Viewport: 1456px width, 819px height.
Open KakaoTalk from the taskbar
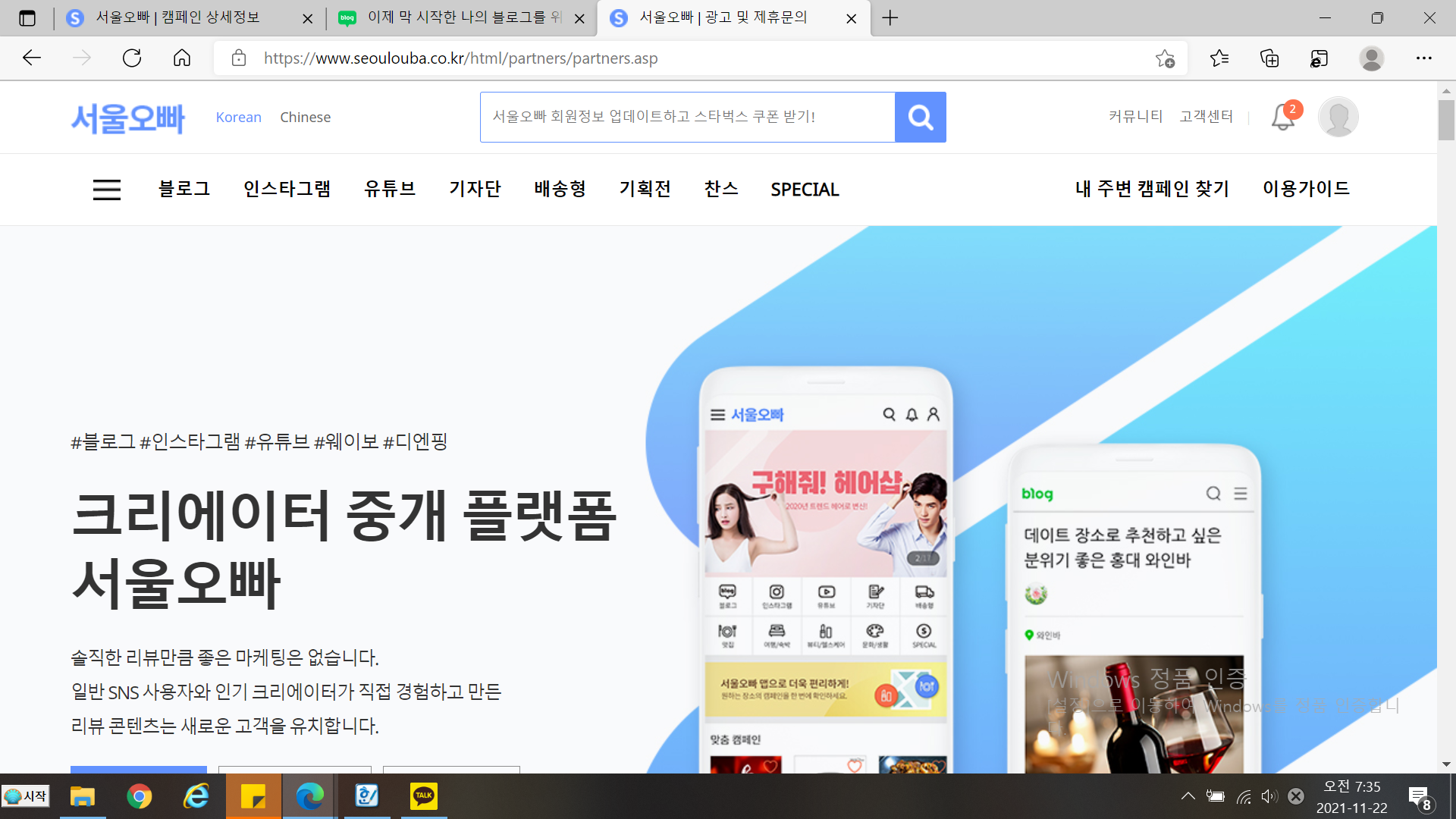[424, 796]
